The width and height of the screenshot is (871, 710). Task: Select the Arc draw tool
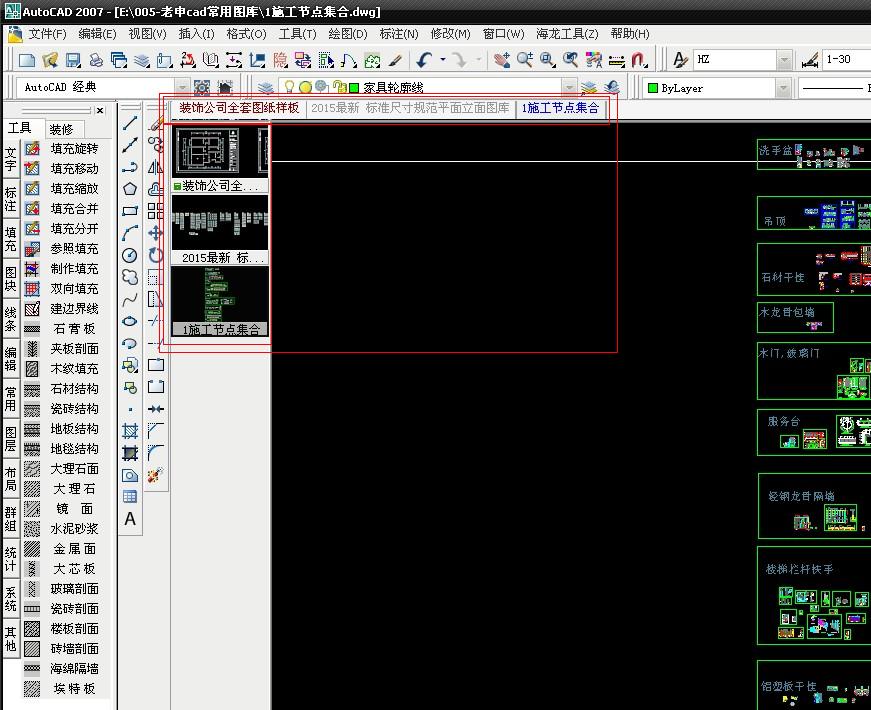click(130, 233)
